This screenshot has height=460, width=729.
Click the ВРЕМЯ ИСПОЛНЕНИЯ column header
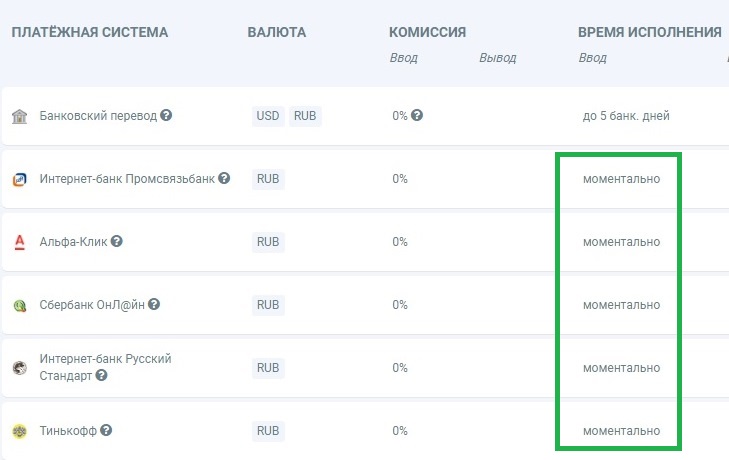[649, 33]
